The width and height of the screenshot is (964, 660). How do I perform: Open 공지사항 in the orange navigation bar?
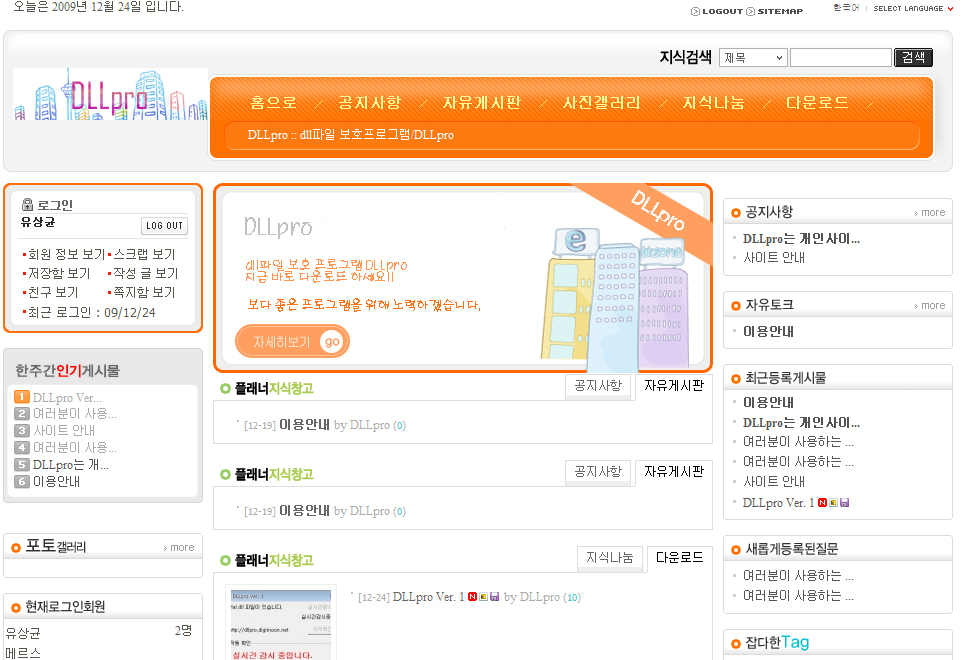point(369,102)
